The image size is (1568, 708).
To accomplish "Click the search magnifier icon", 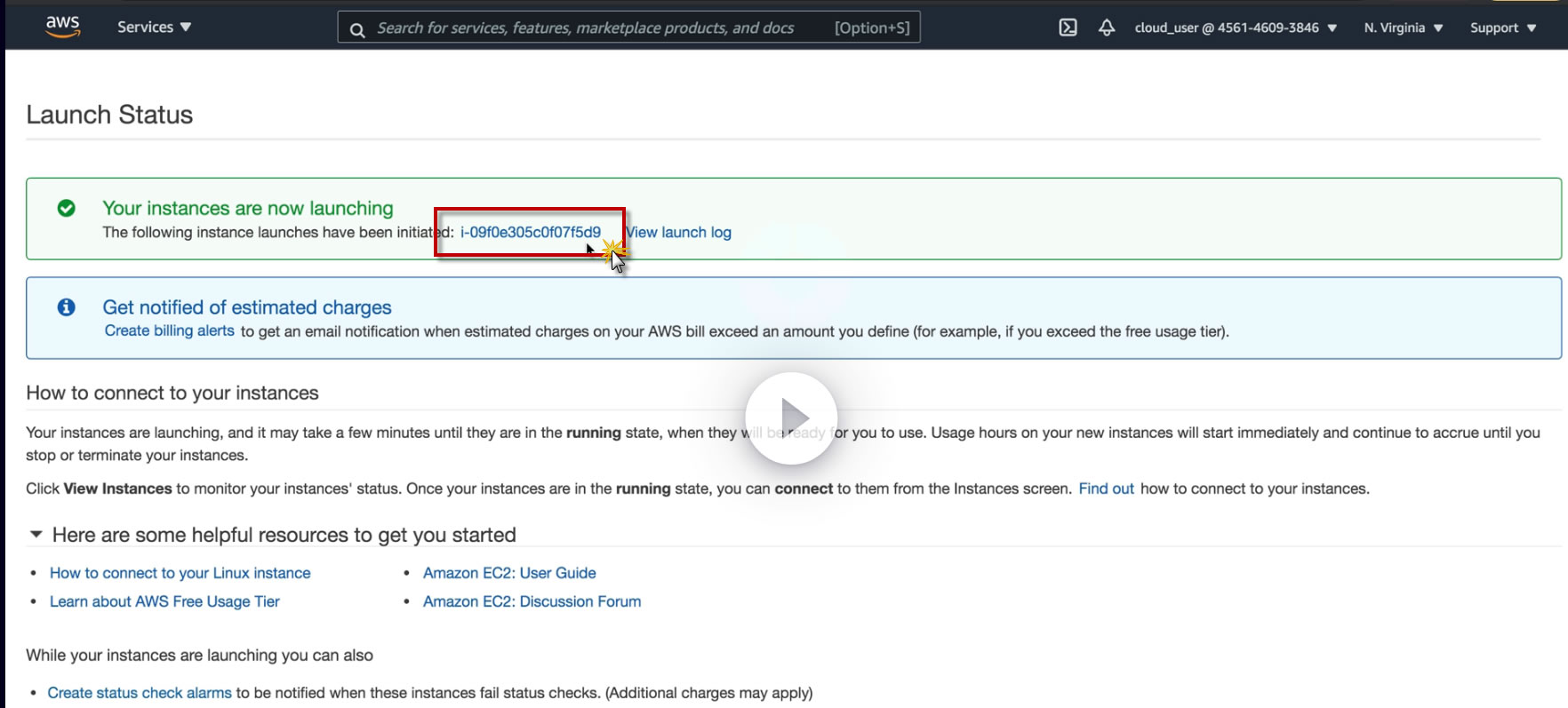I will pyautogui.click(x=357, y=29).
